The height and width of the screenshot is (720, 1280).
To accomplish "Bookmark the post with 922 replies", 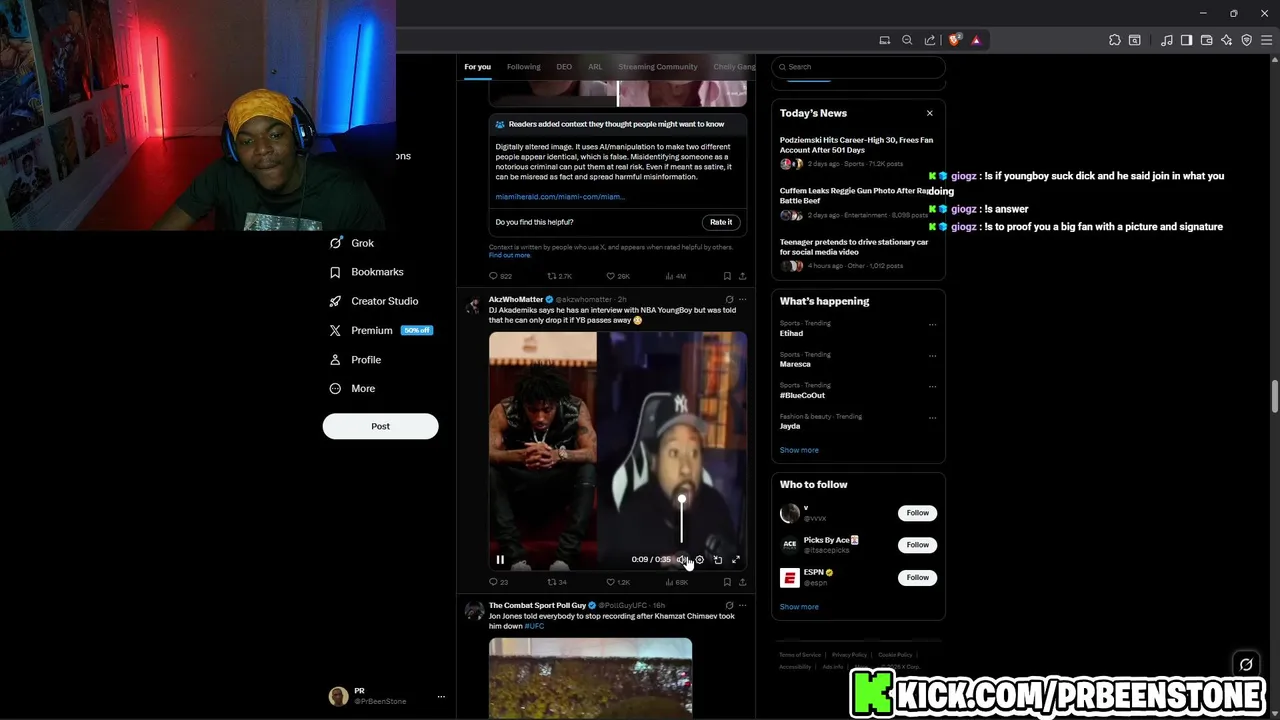I will coord(727,276).
